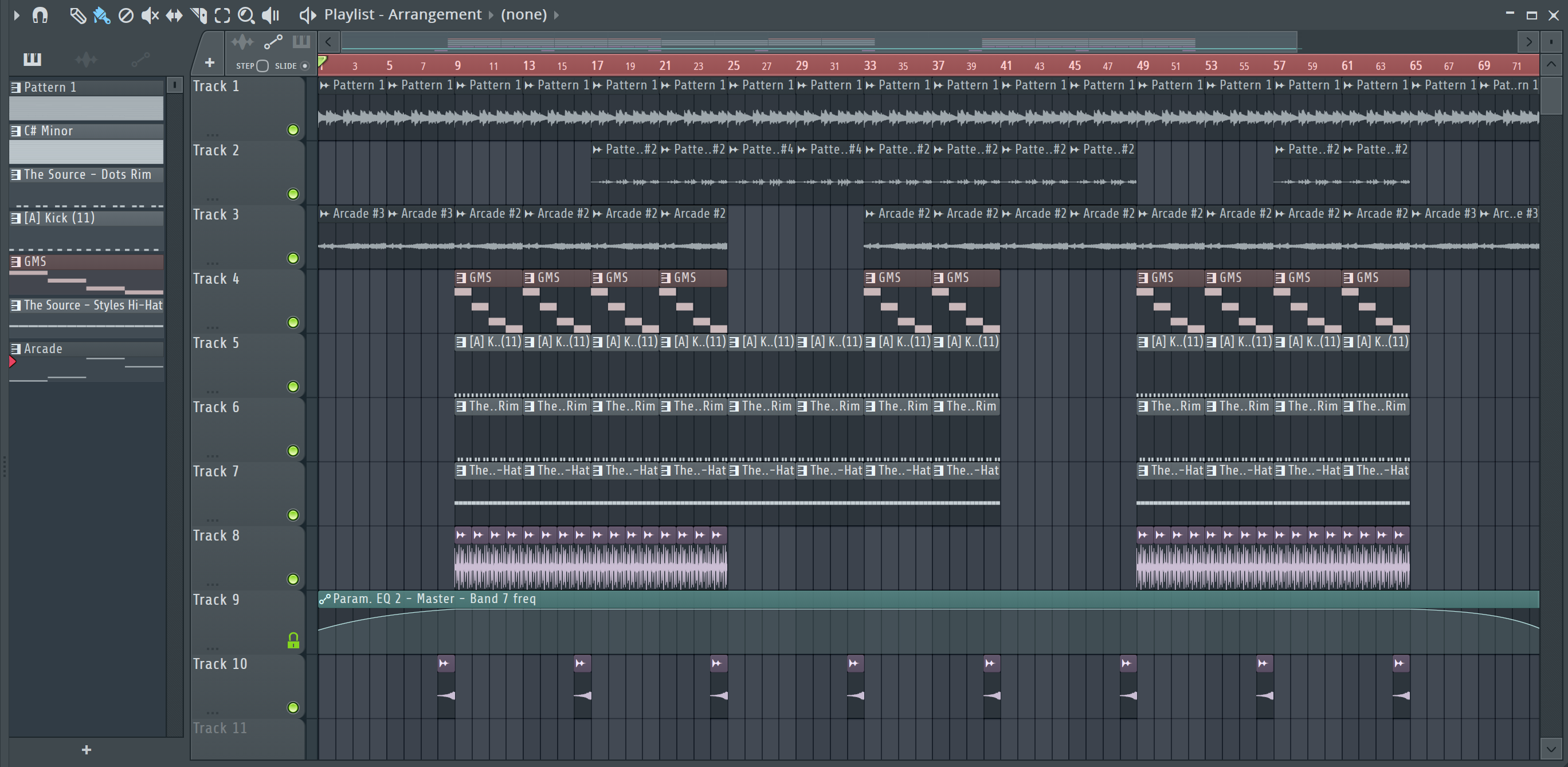Mute Track 3 with its green switch

tap(293, 258)
